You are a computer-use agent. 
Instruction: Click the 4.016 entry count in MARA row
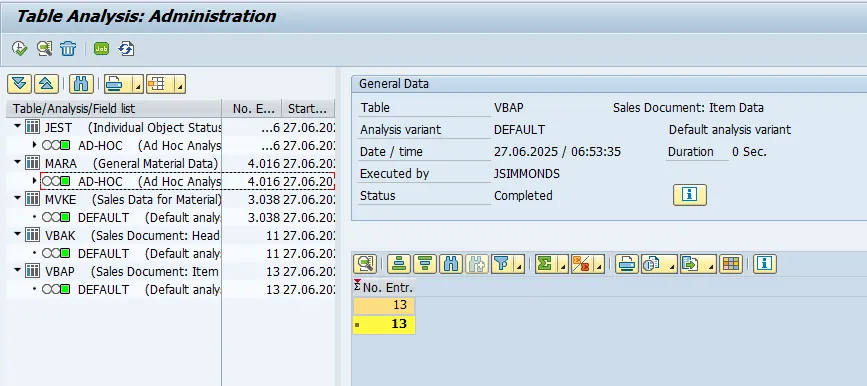[x=264, y=164]
